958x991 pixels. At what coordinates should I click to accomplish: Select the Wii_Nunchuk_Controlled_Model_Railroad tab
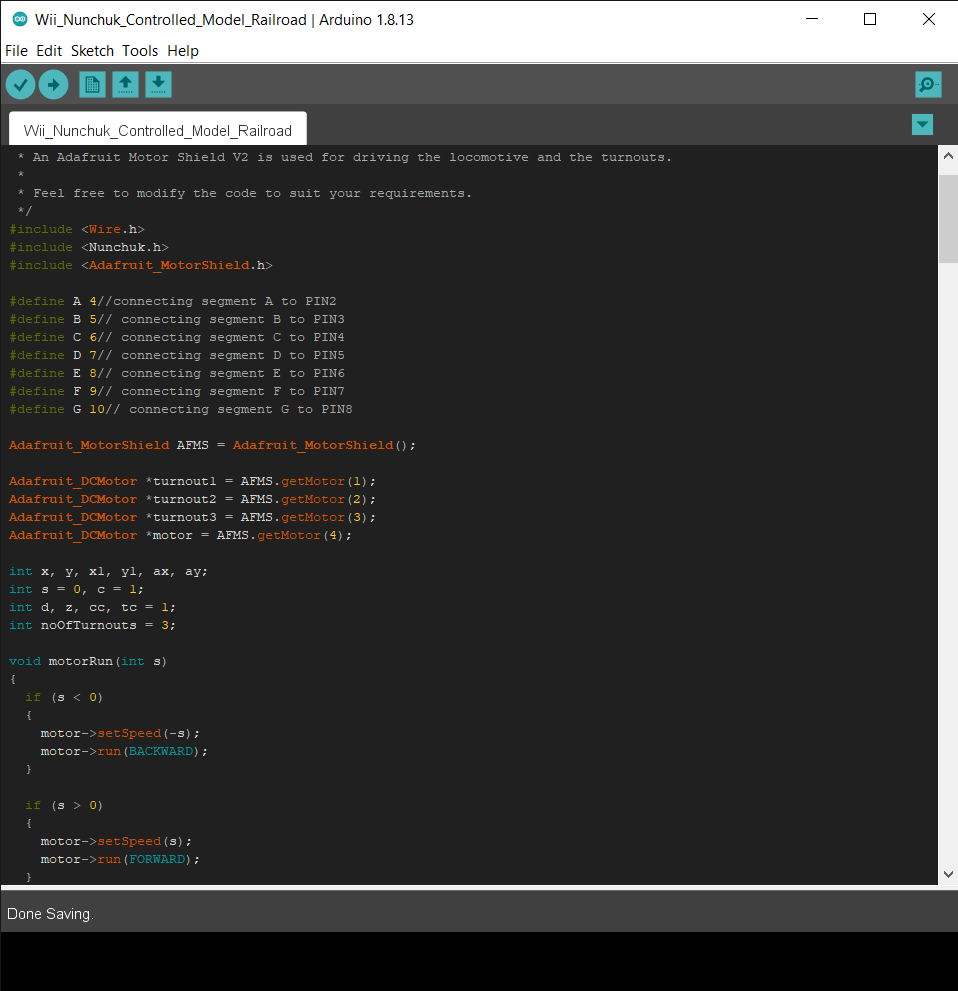(x=157, y=130)
